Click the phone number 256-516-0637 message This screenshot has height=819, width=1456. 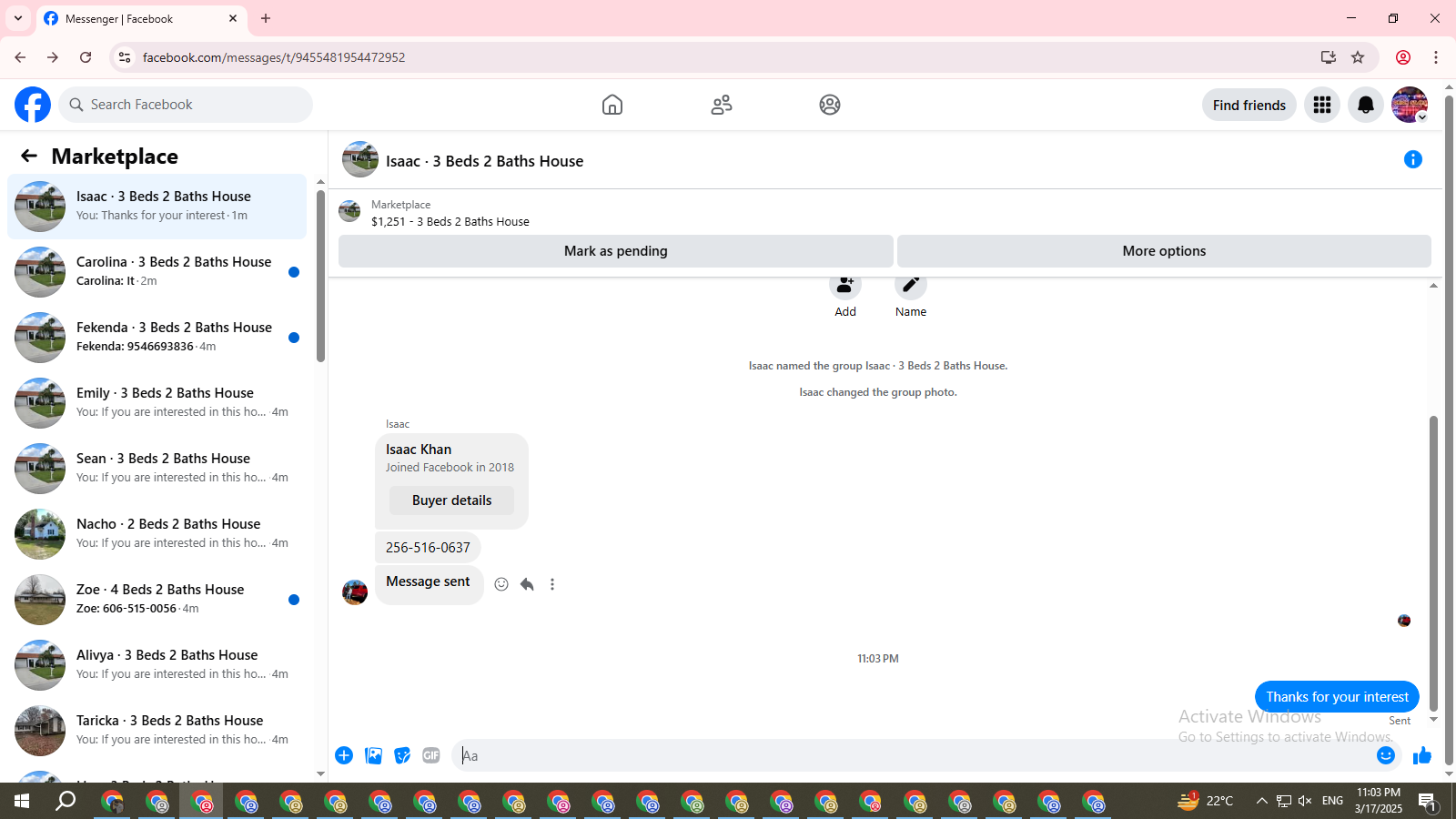point(428,548)
